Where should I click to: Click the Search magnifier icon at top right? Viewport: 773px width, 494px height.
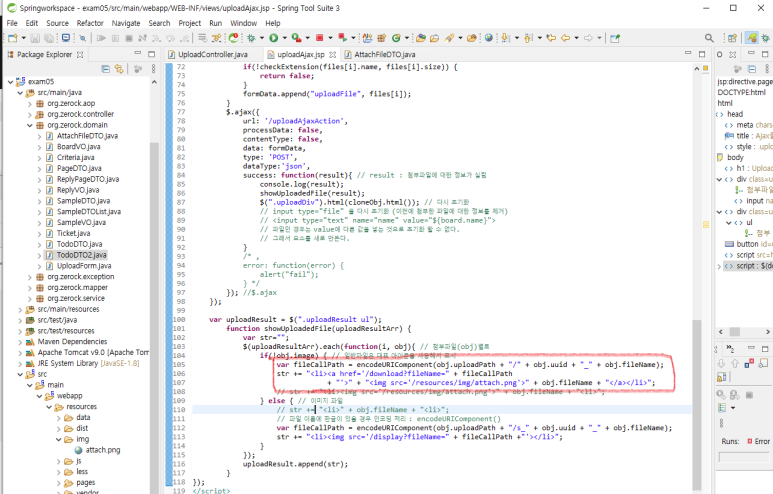point(709,38)
